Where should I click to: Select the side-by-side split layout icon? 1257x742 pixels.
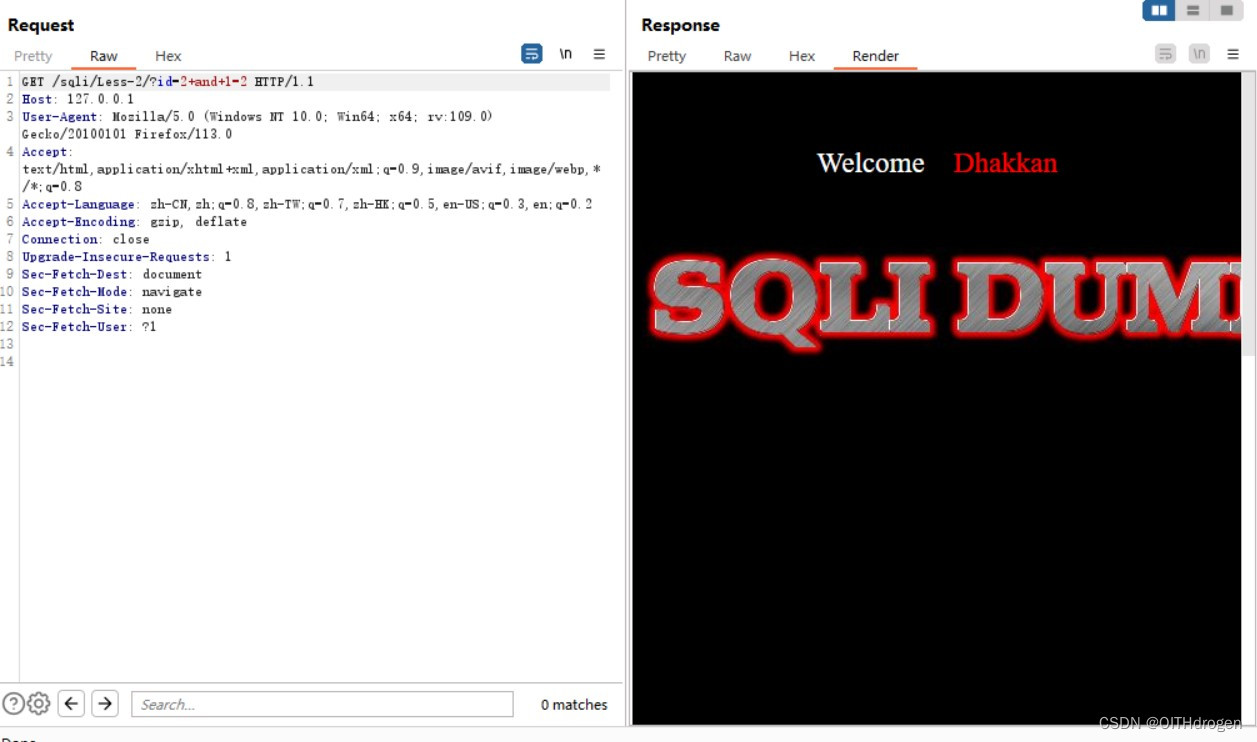1159,10
